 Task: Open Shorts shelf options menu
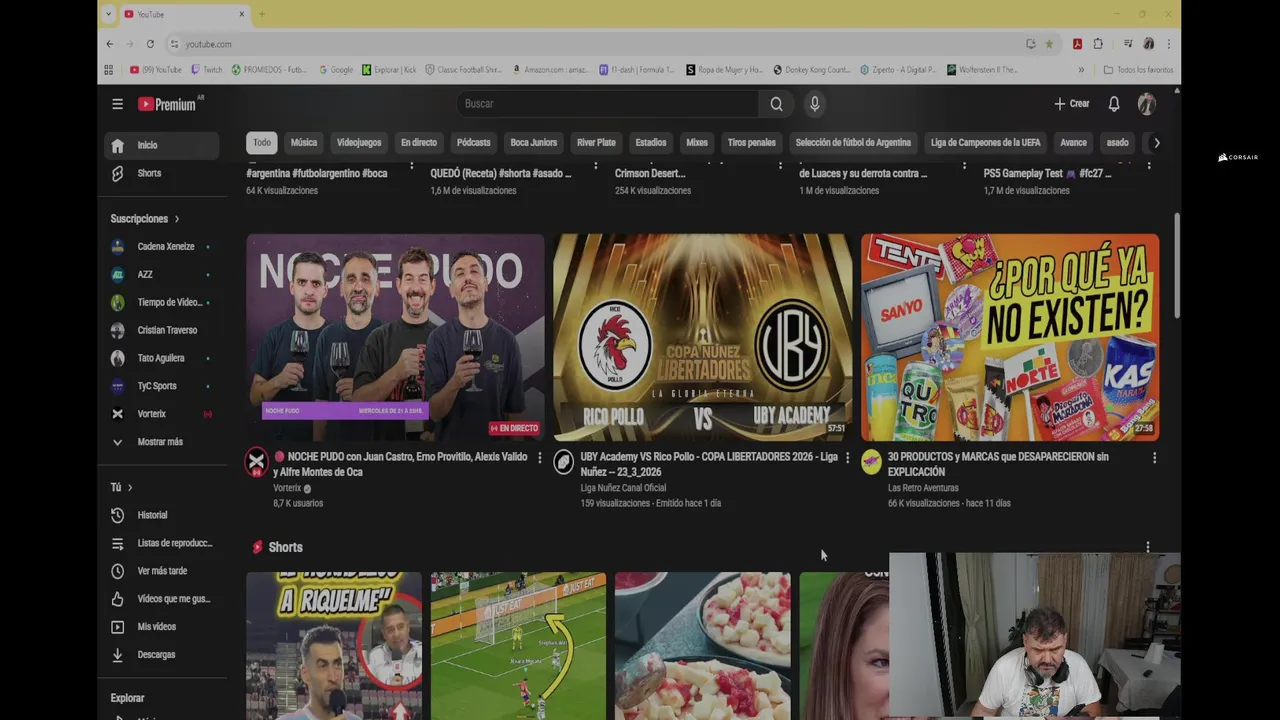1148,547
